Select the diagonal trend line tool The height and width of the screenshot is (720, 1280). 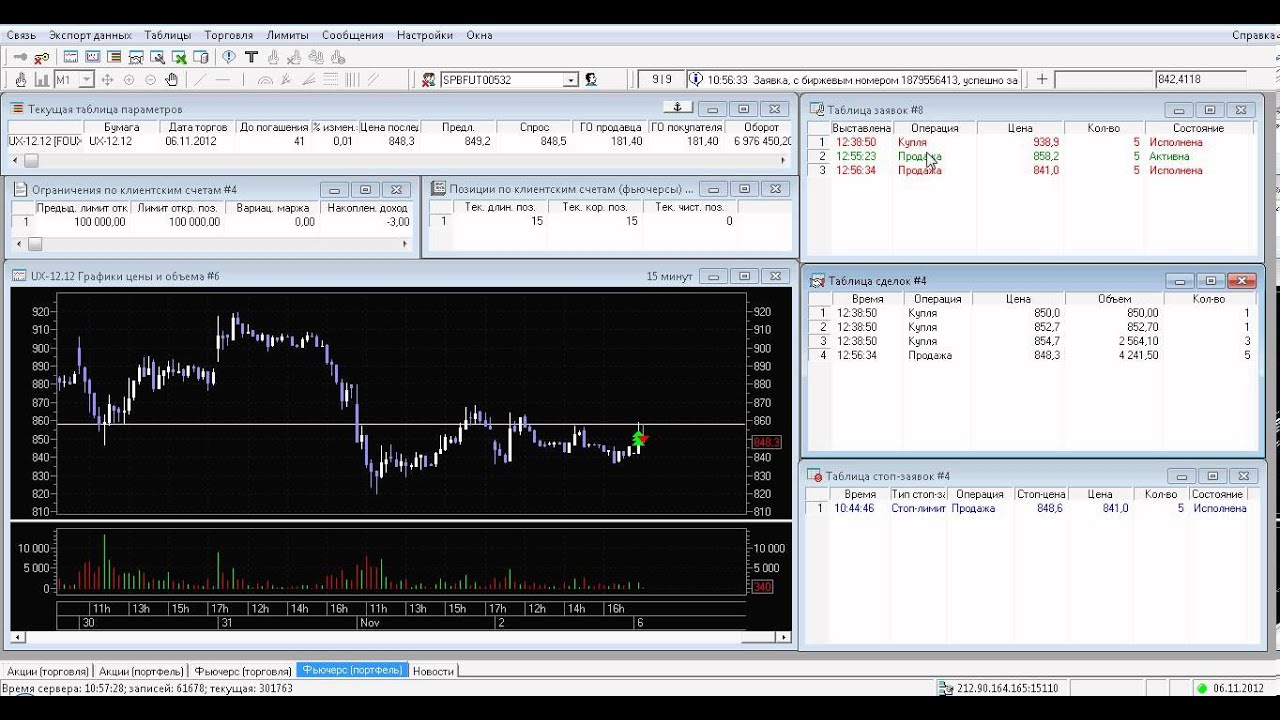point(200,80)
